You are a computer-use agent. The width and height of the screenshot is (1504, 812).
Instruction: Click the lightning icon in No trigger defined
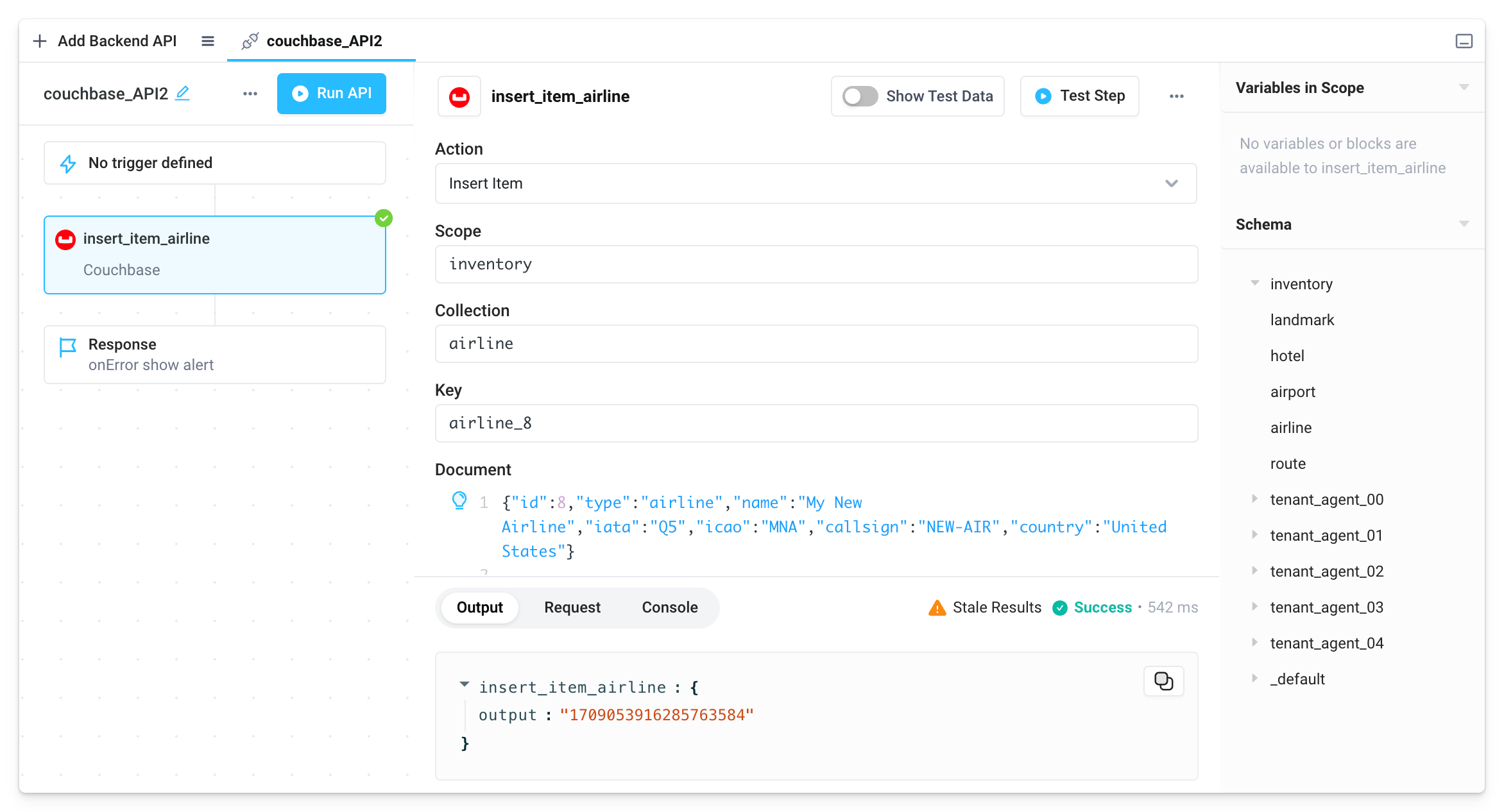[67, 162]
